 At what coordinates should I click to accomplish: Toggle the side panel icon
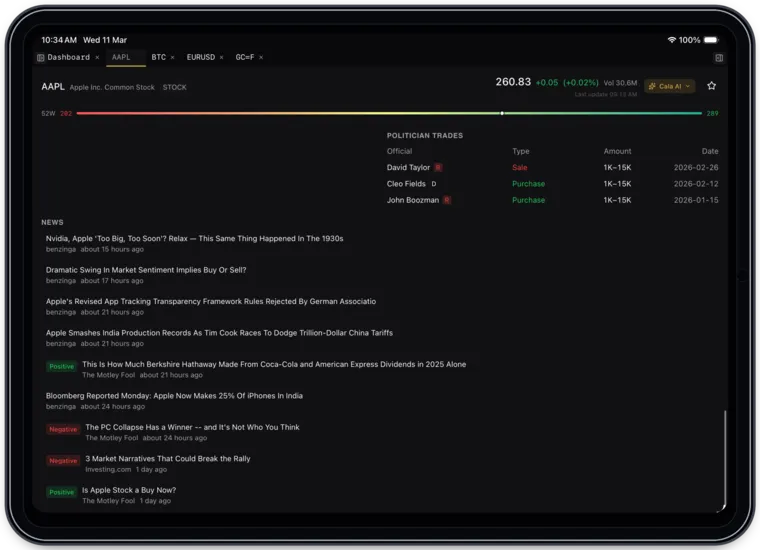(x=719, y=58)
